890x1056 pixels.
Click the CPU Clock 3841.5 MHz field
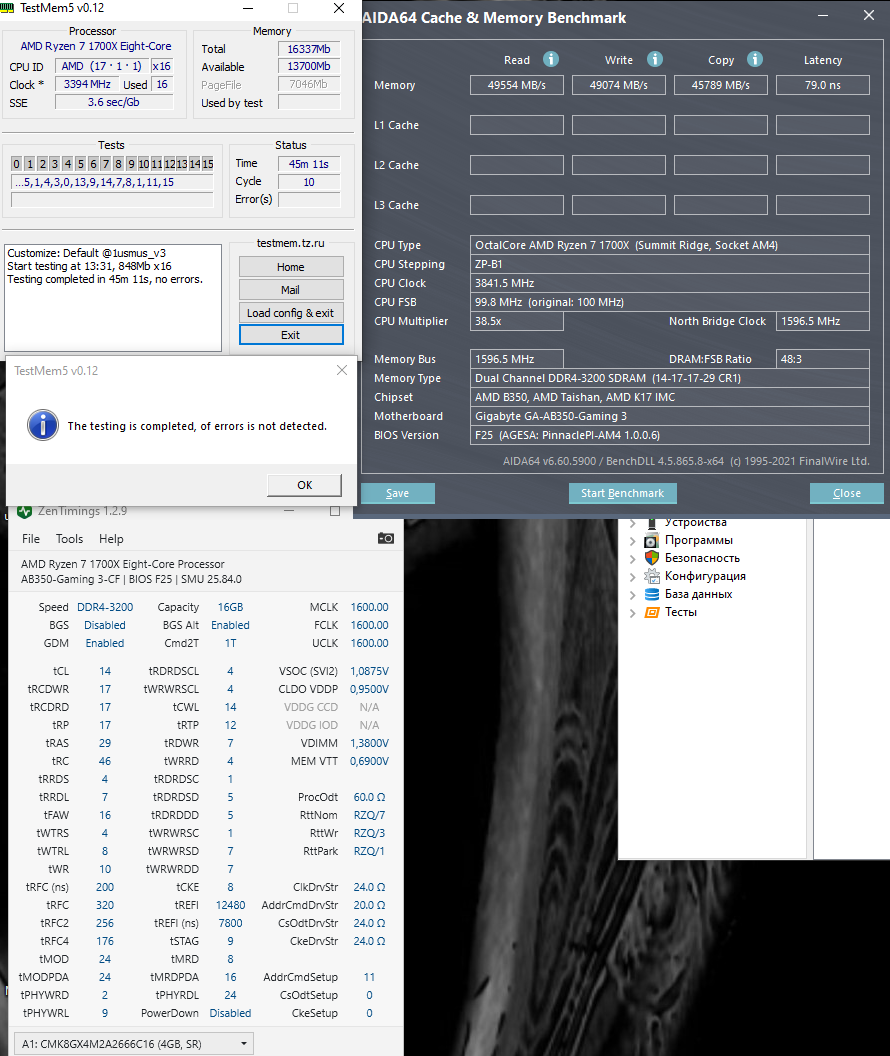pyautogui.click(x=669, y=283)
